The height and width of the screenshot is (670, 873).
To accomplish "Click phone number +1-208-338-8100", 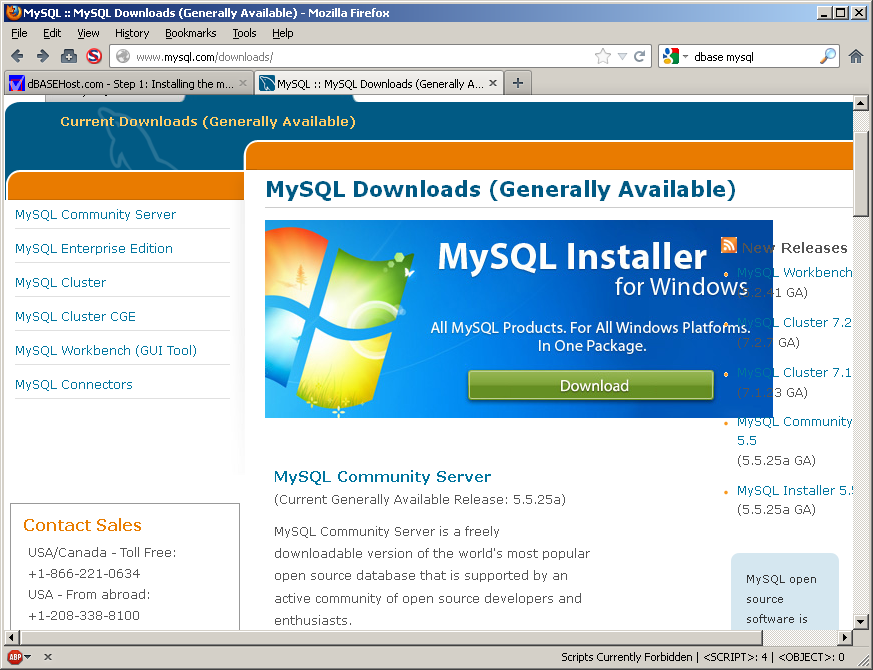I will point(84,615).
